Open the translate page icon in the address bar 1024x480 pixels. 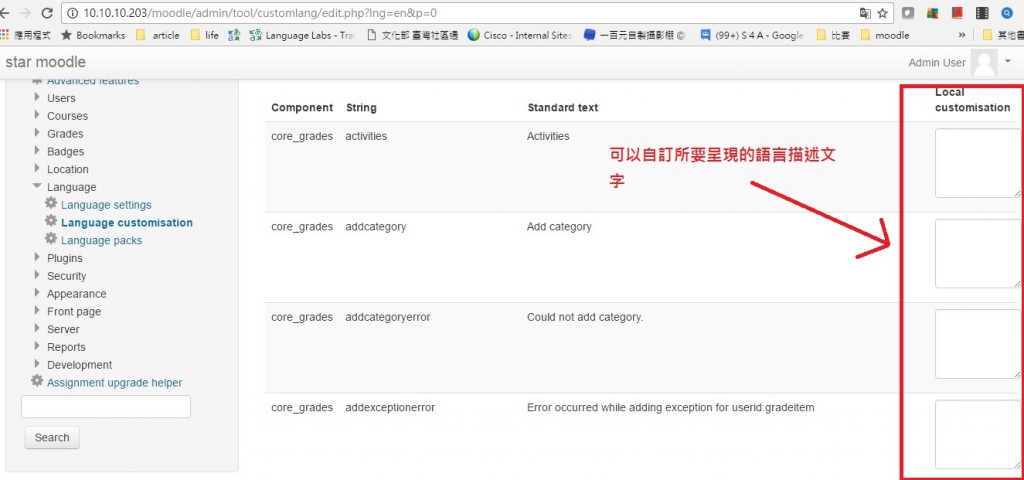click(865, 13)
